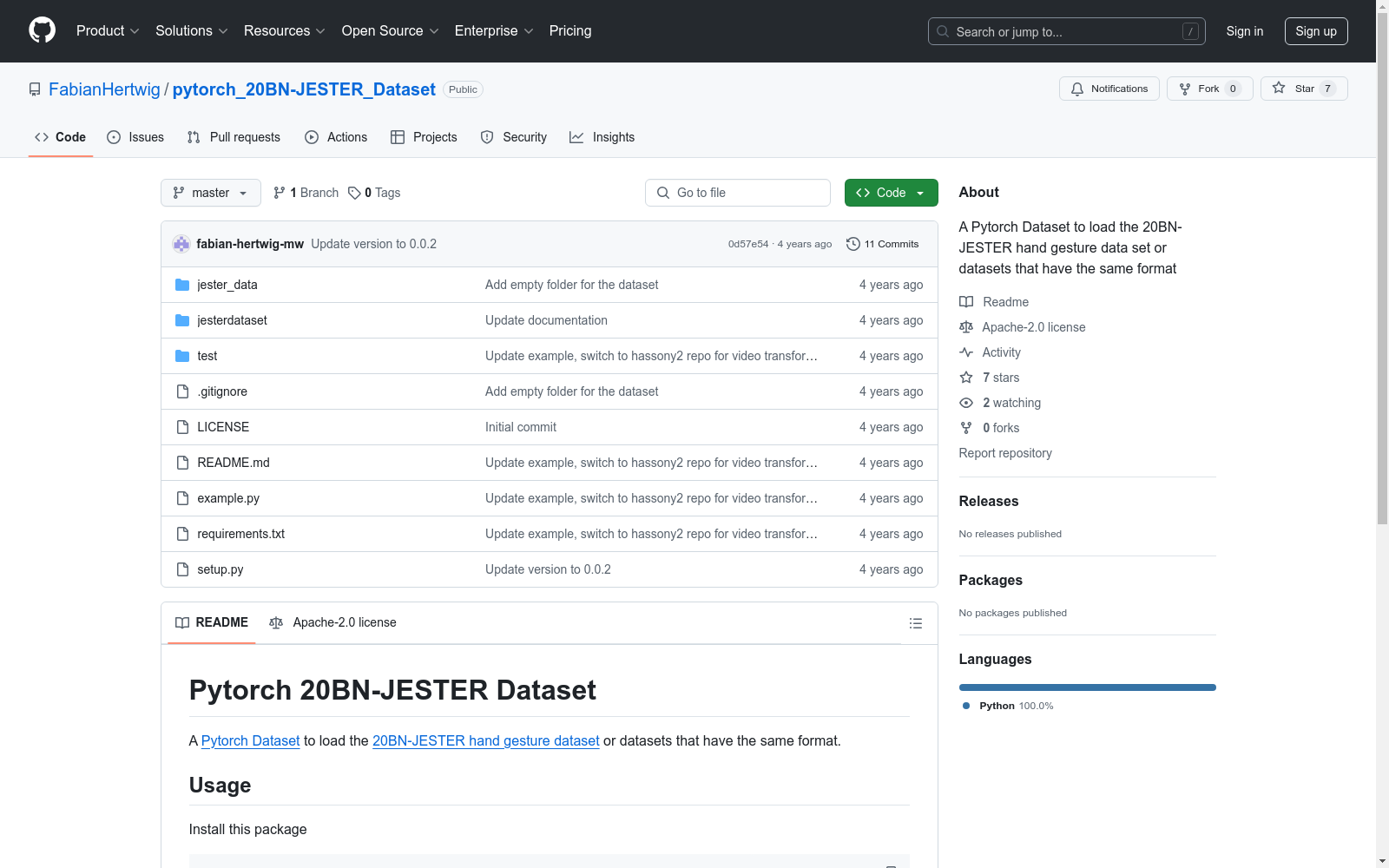Click the search magnifier icon in header
The height and width of the screenshot is (868, 1389).
pyautogui.click(x=943, y=31)
